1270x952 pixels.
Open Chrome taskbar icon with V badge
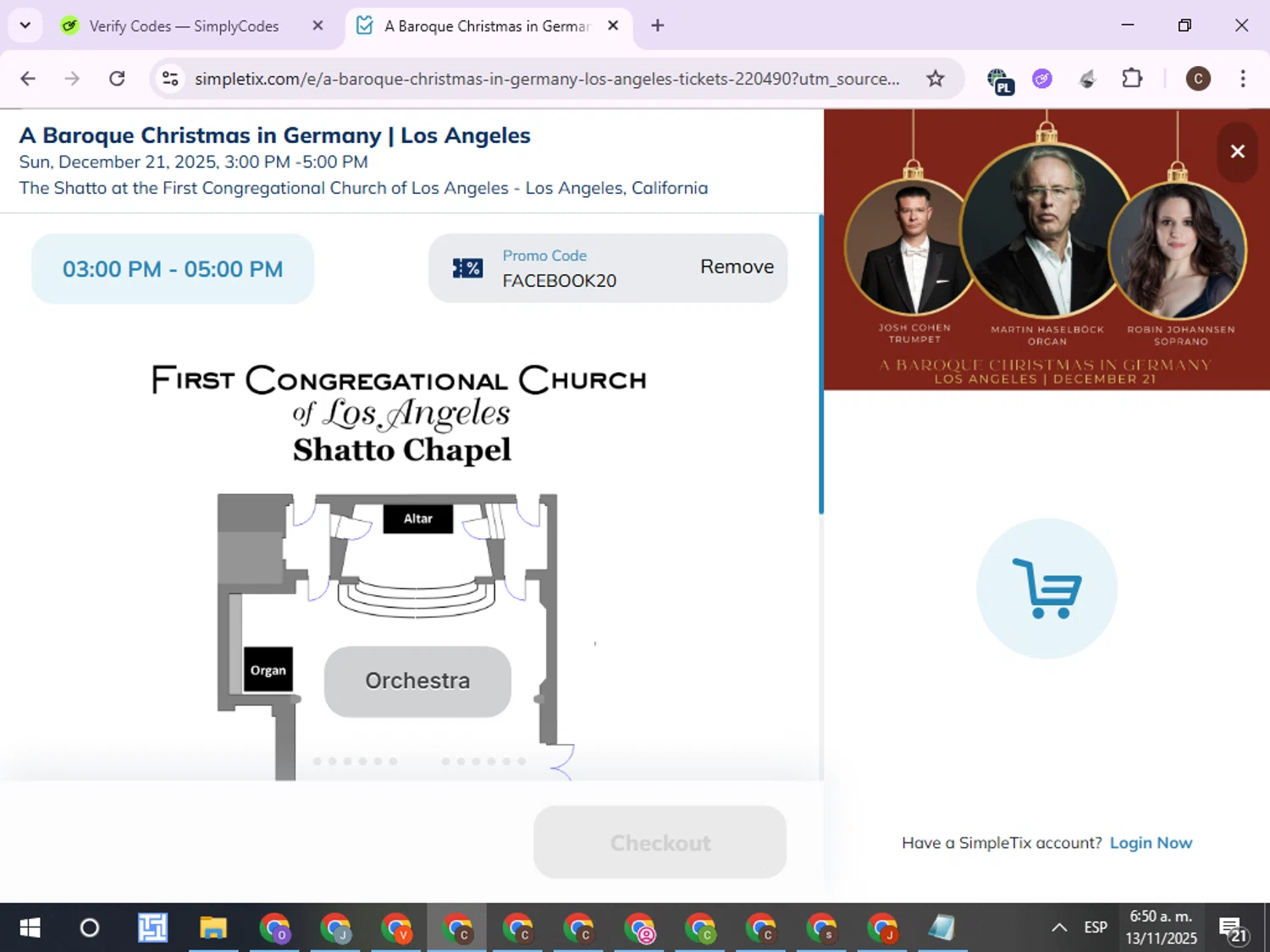tap(396, 927)
